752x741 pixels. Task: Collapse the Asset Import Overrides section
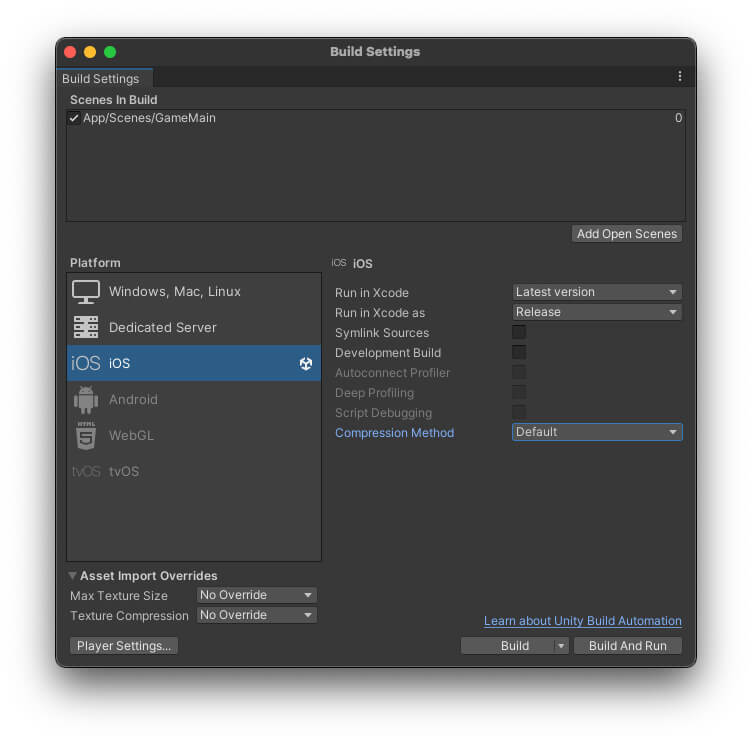[72, 576]
